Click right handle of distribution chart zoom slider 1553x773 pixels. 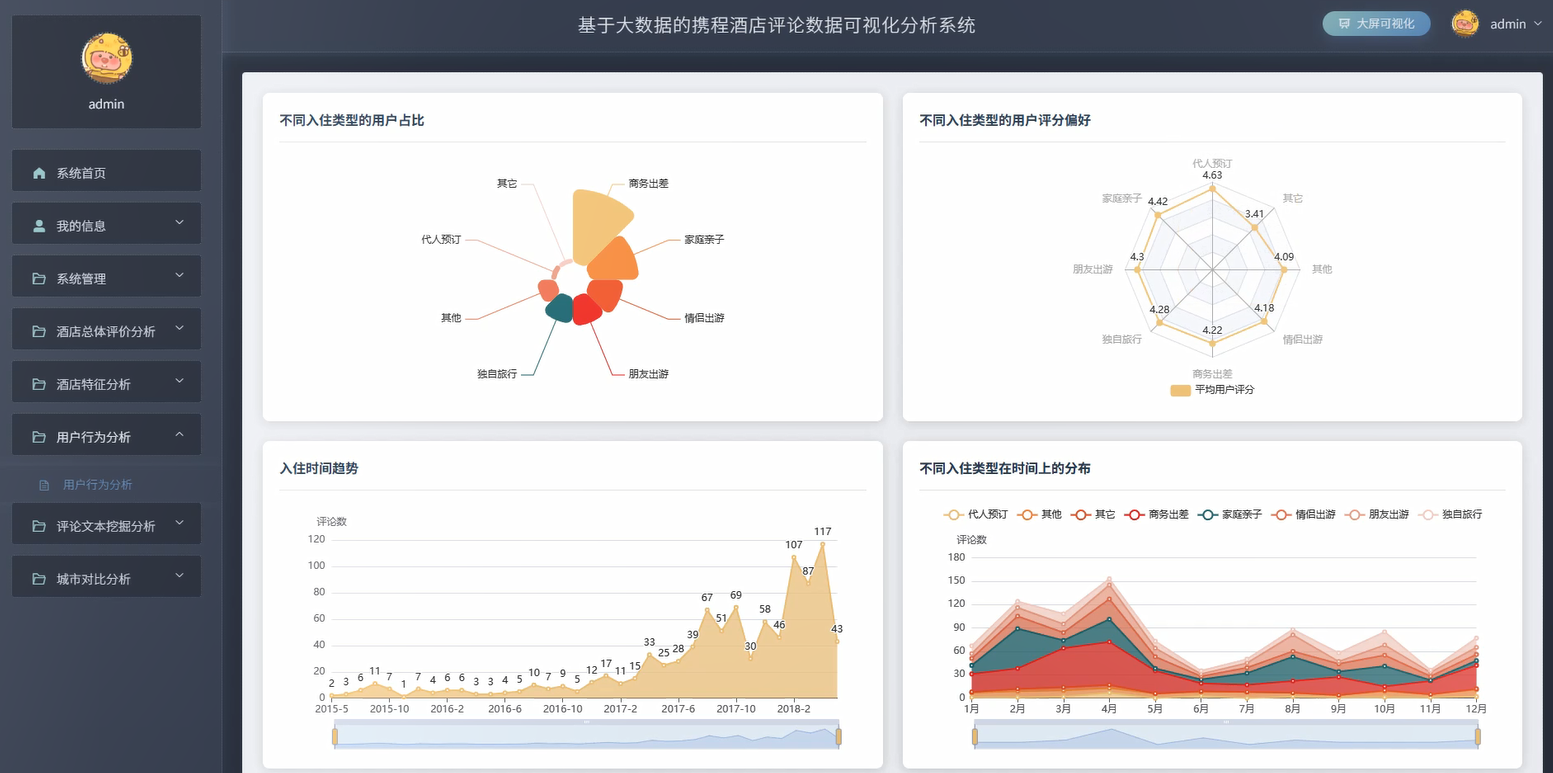[x=1477, y=737]
